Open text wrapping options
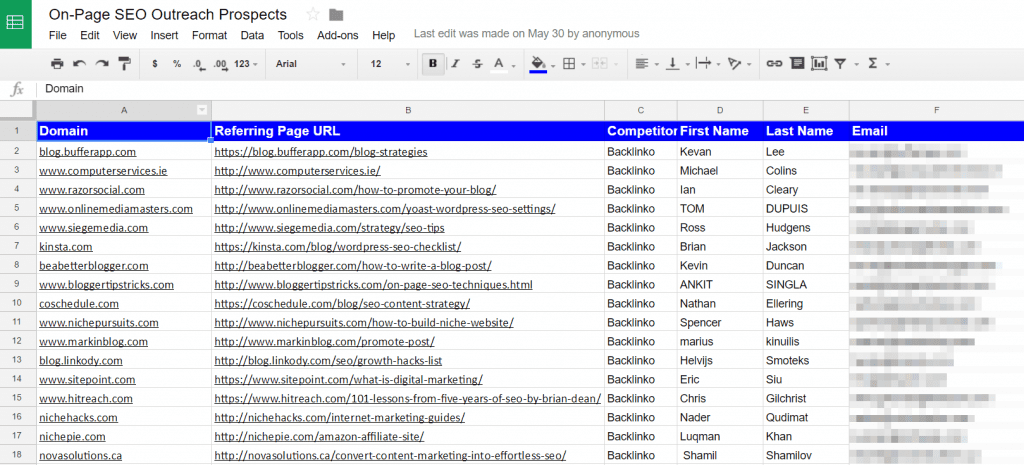The width and height of the screenshot is (1024, 465). pyautogui.click(x=704, y=63)
